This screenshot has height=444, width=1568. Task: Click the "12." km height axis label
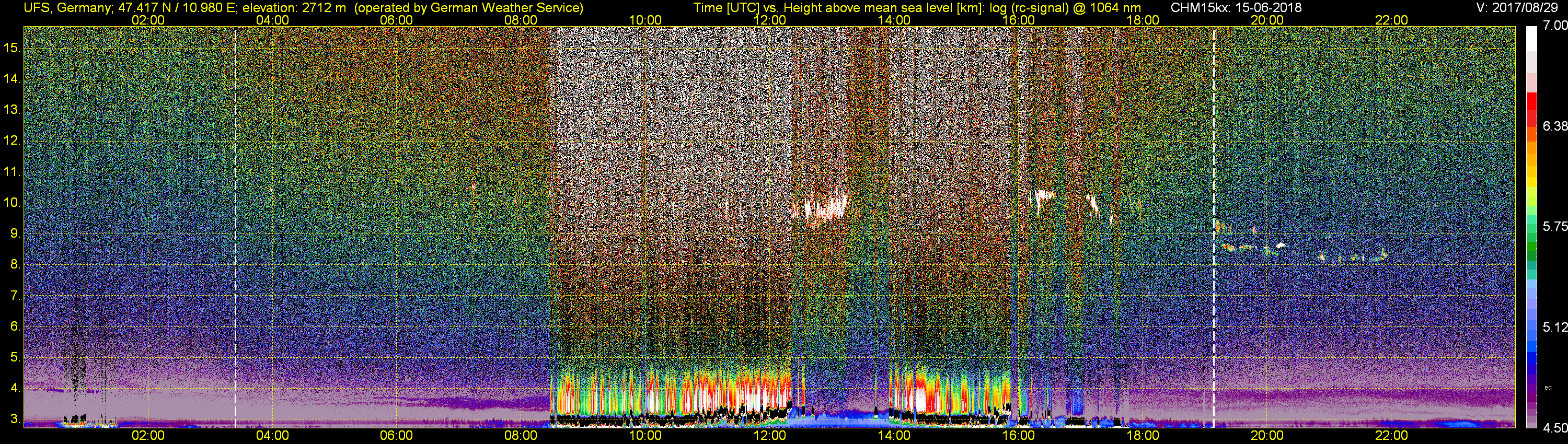point(12,141)
